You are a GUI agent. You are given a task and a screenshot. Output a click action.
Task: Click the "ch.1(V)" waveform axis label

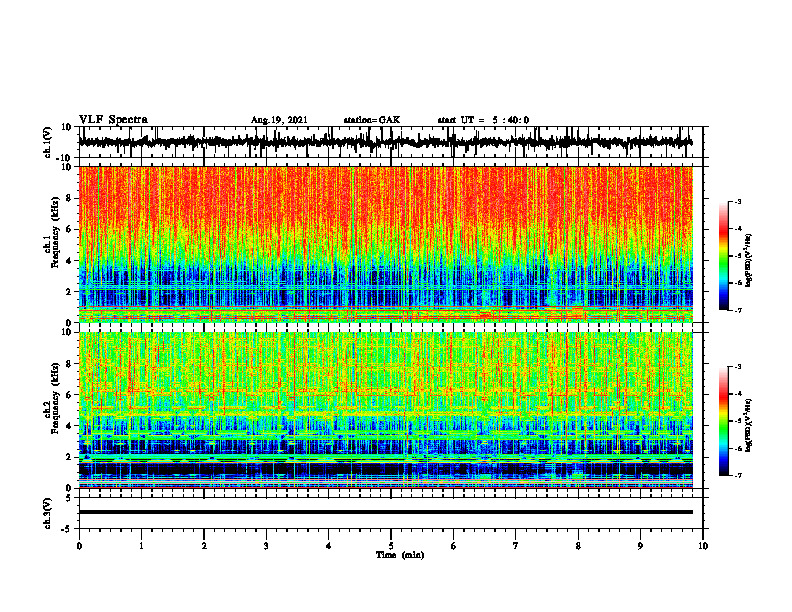[48, 142]
